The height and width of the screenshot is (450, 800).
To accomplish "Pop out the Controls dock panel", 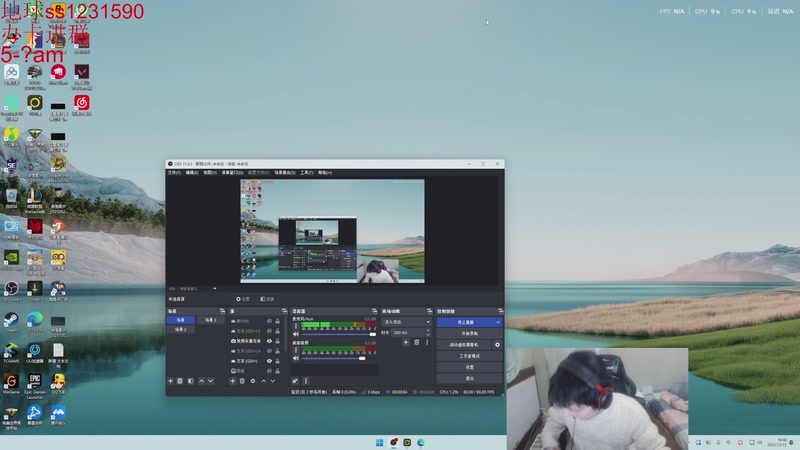I will (x=500, y=311).
